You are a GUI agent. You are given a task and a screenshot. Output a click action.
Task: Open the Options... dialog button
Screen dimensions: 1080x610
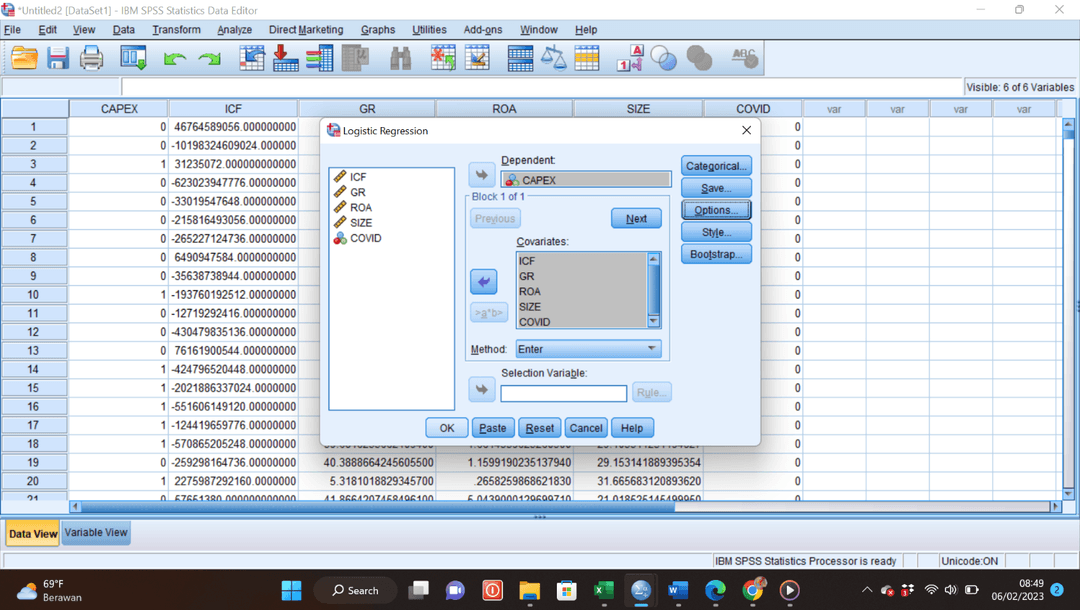coord(716,210)
